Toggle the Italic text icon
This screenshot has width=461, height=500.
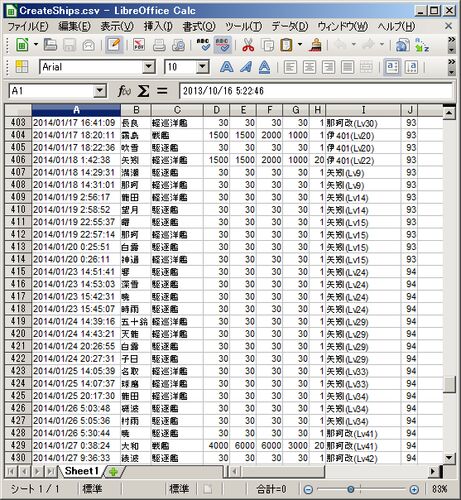(246, 67)
